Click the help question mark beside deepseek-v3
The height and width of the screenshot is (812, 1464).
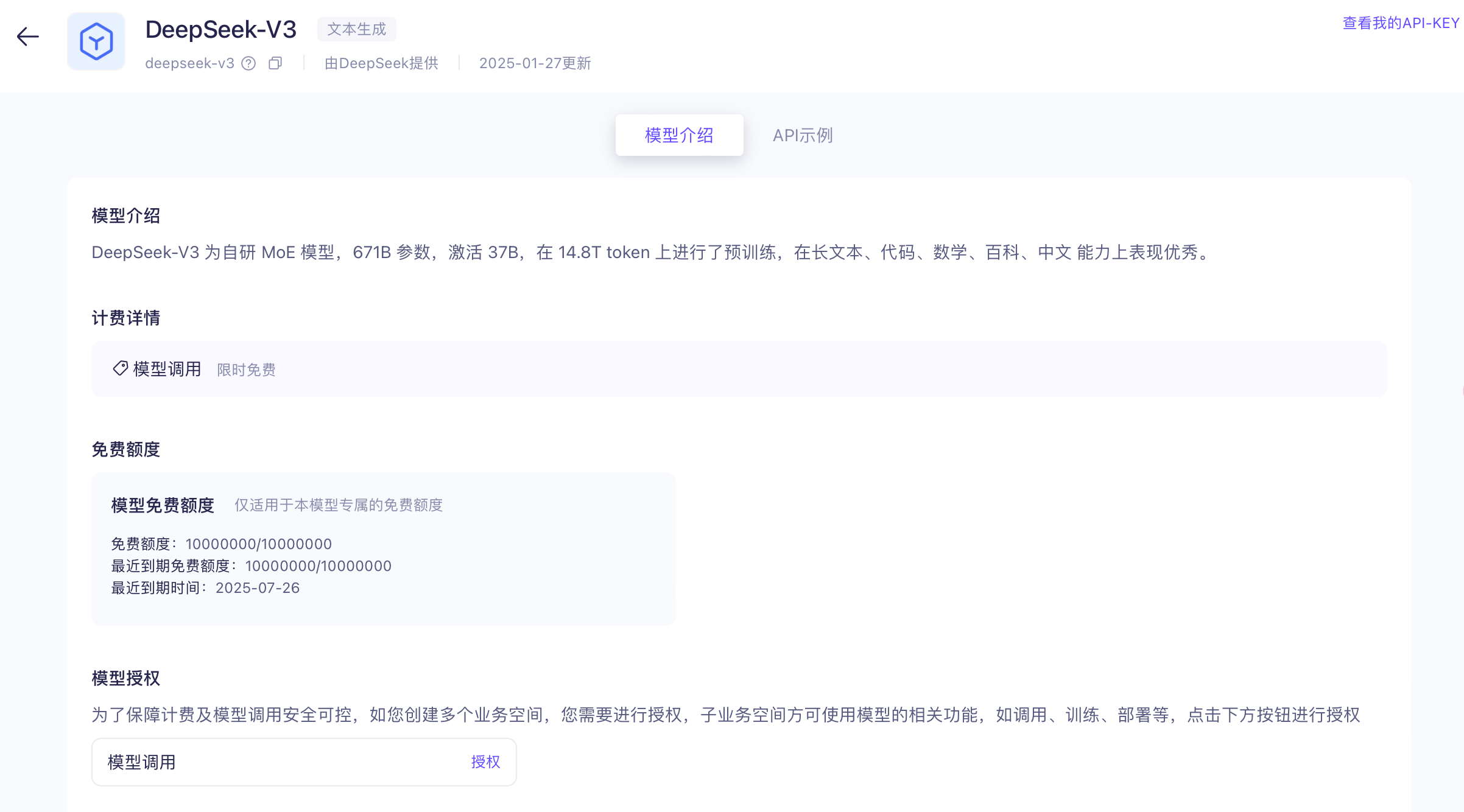248,63
